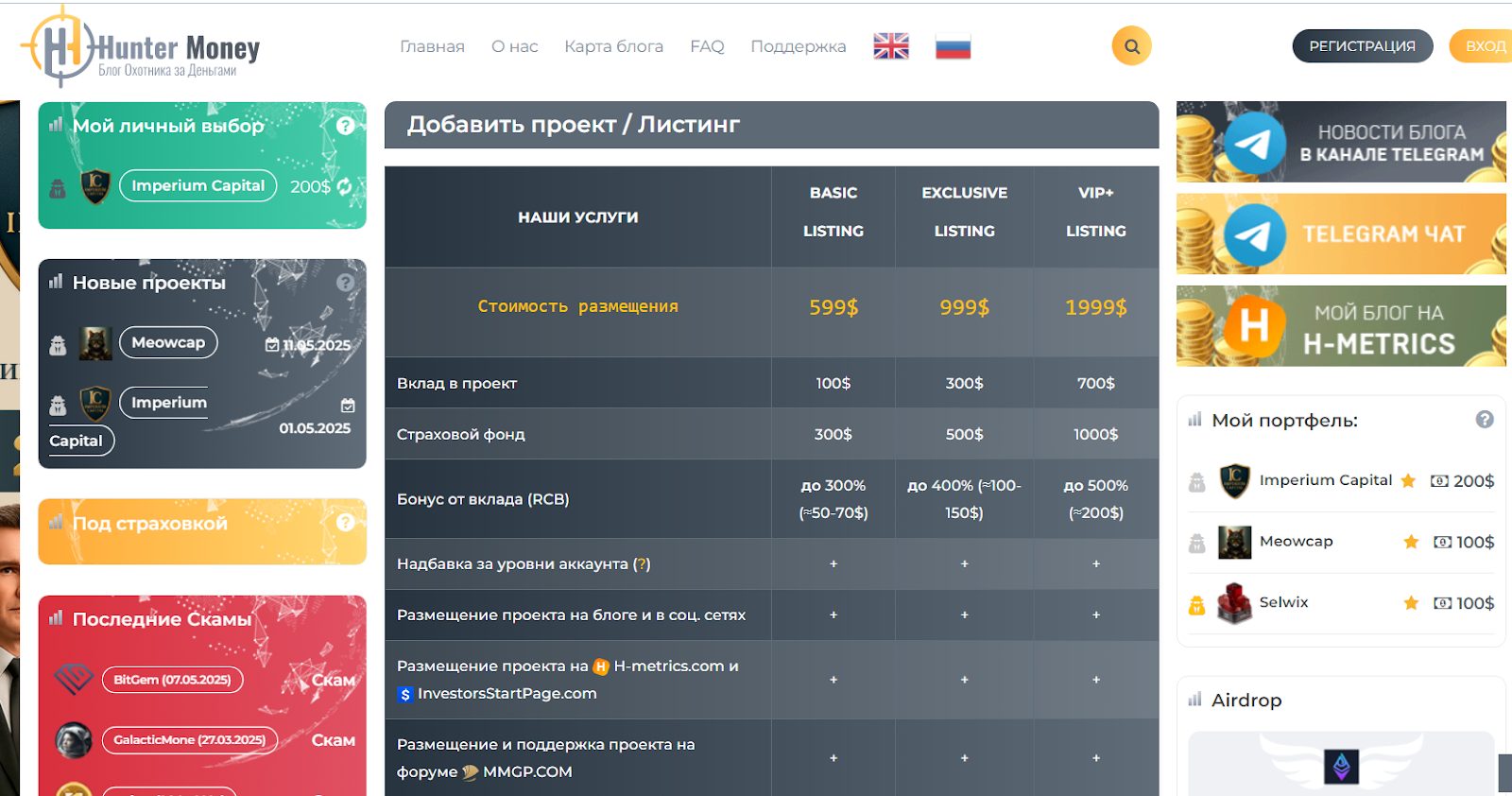This screenshot has width=1512, height=796.
Task: Click calendar icon beside 11.05.2025
Action: click(272, 345)
